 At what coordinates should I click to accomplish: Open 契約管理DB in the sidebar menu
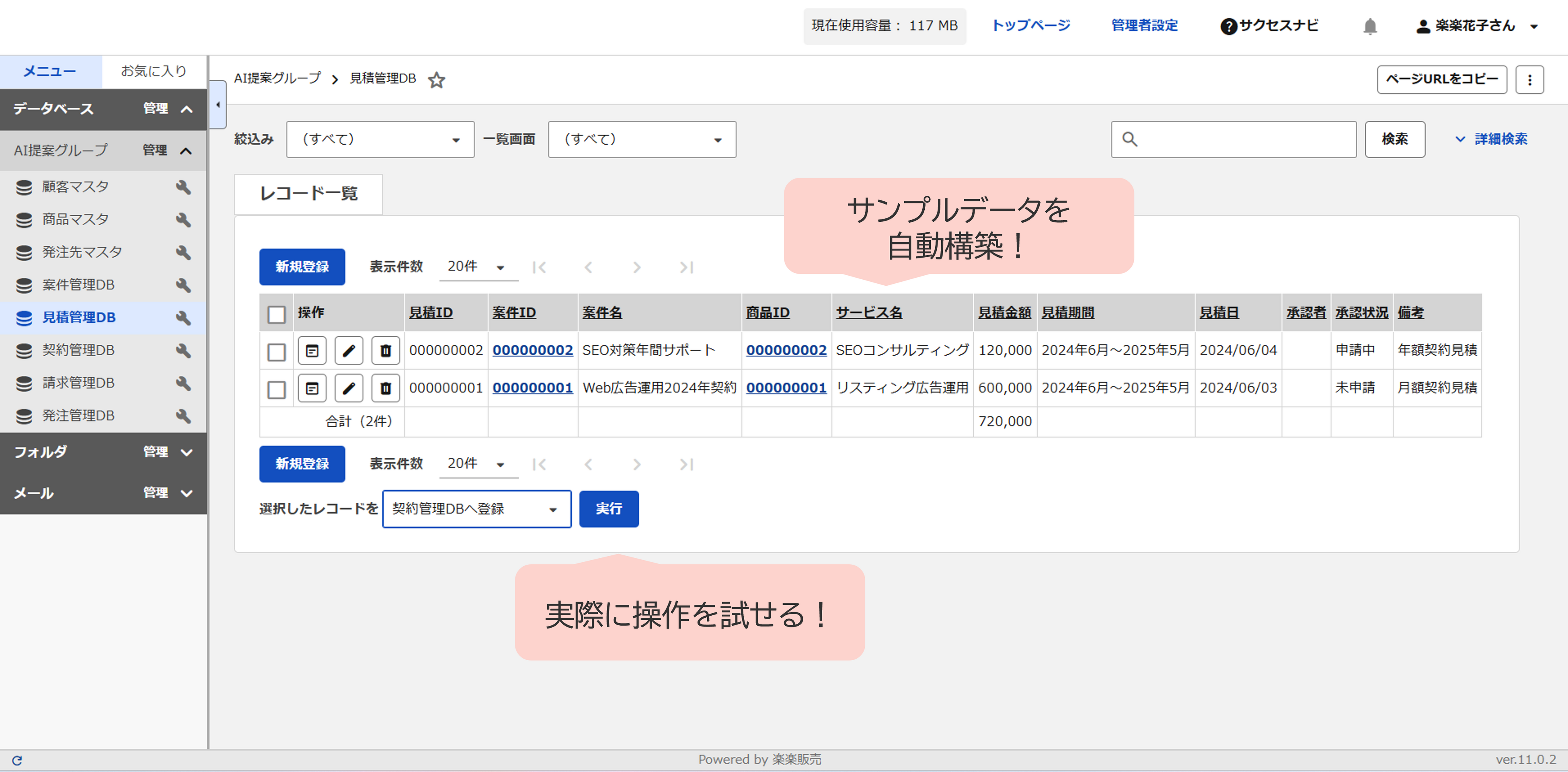(78, 350)
